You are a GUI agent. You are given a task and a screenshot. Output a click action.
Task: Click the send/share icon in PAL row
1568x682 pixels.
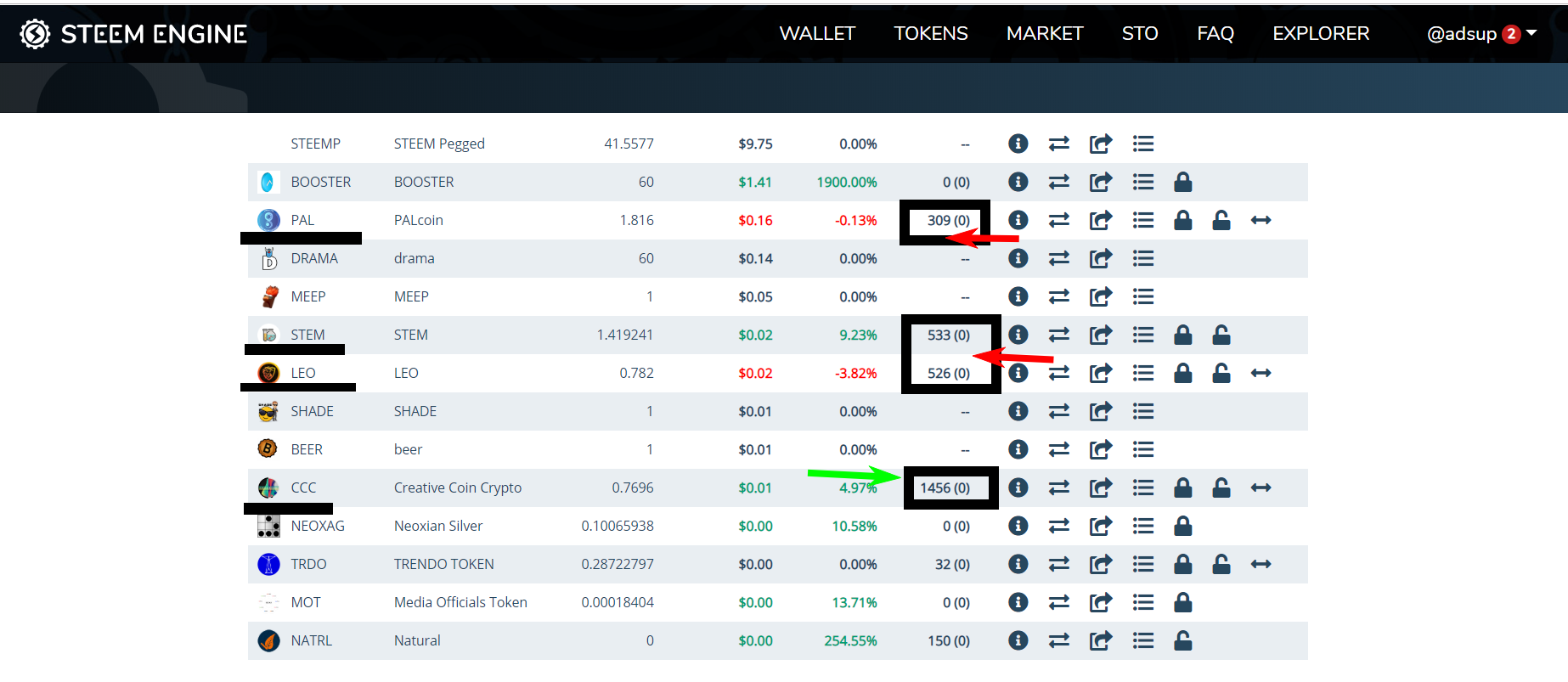click(1100, 220)
